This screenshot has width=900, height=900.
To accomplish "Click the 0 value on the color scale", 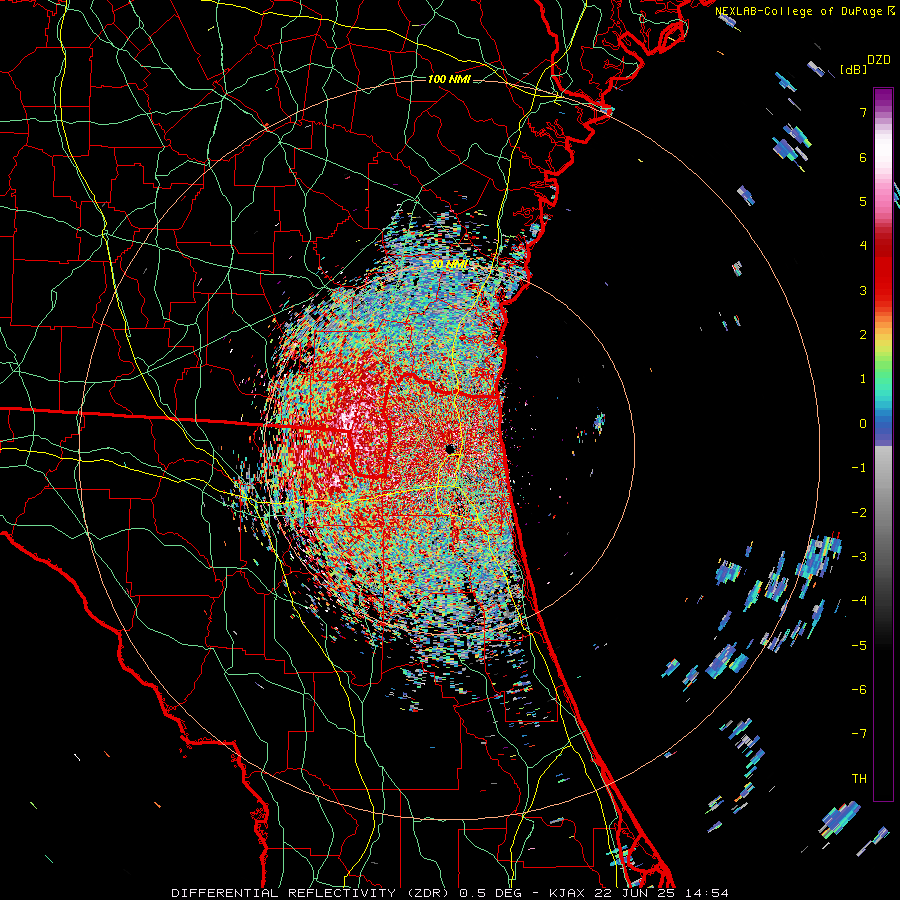I will 863,424.
